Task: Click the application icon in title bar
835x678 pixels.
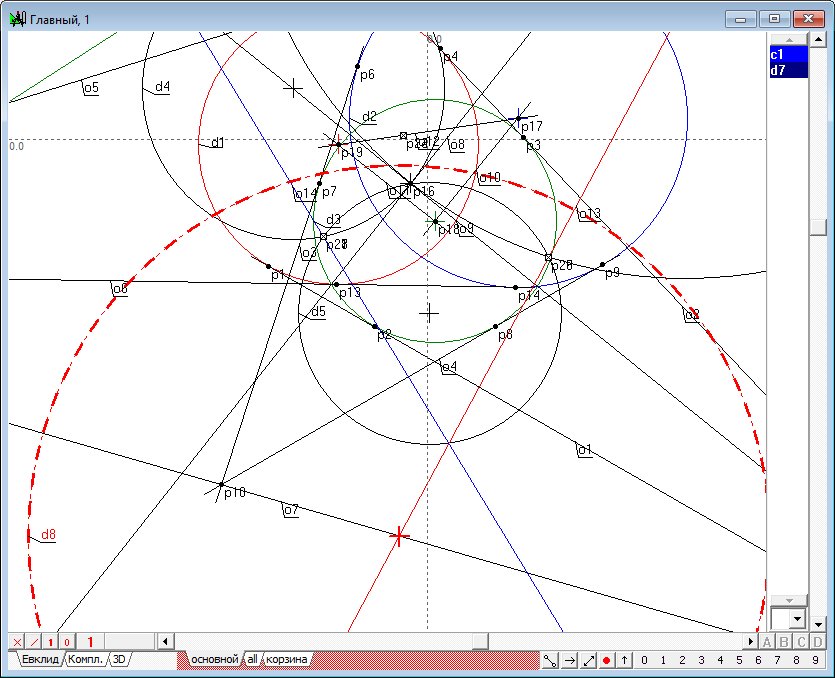Action: 18,20
